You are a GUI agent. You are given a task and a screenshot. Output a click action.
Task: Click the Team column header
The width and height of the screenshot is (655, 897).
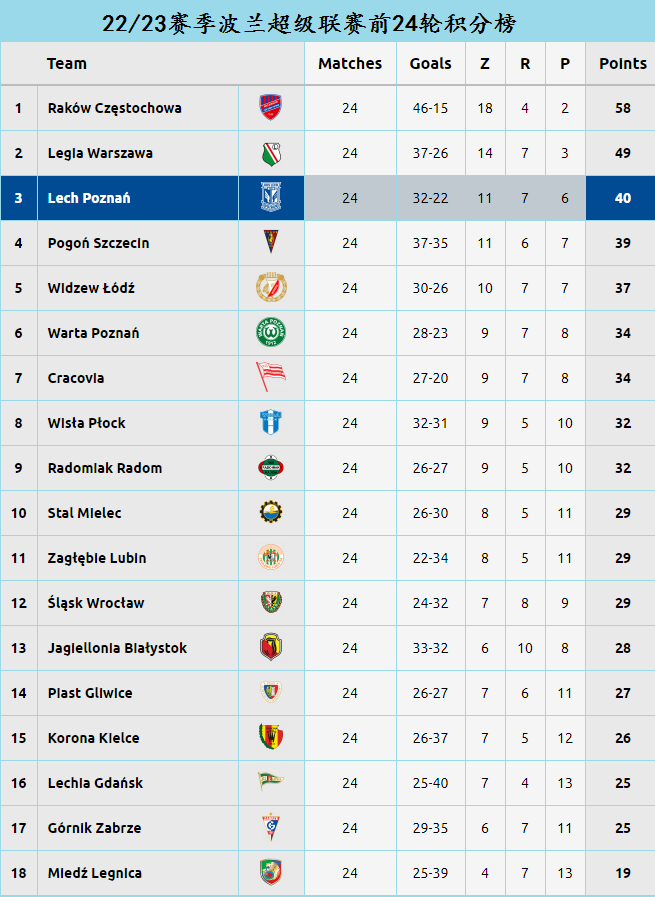[x=67, y=63]
